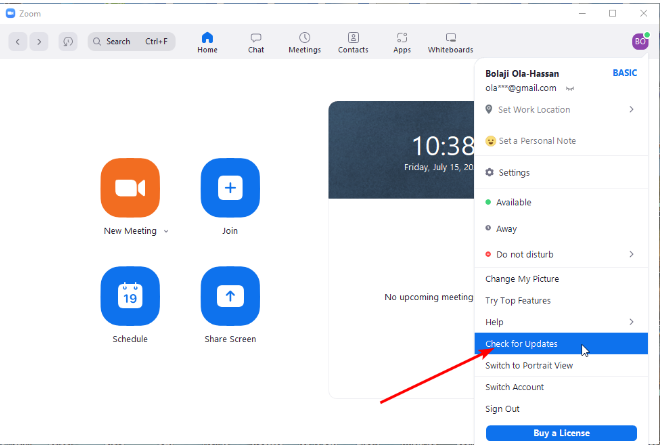
Task: Open the Schedule calendar icon
Action: point(130,296)
